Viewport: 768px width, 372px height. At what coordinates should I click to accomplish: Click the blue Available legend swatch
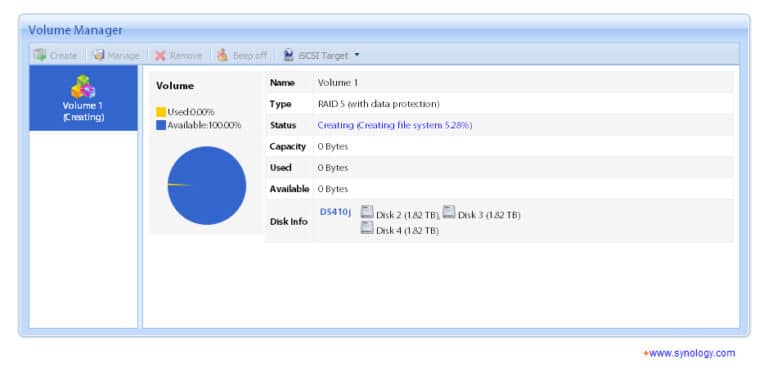point(161,125)
